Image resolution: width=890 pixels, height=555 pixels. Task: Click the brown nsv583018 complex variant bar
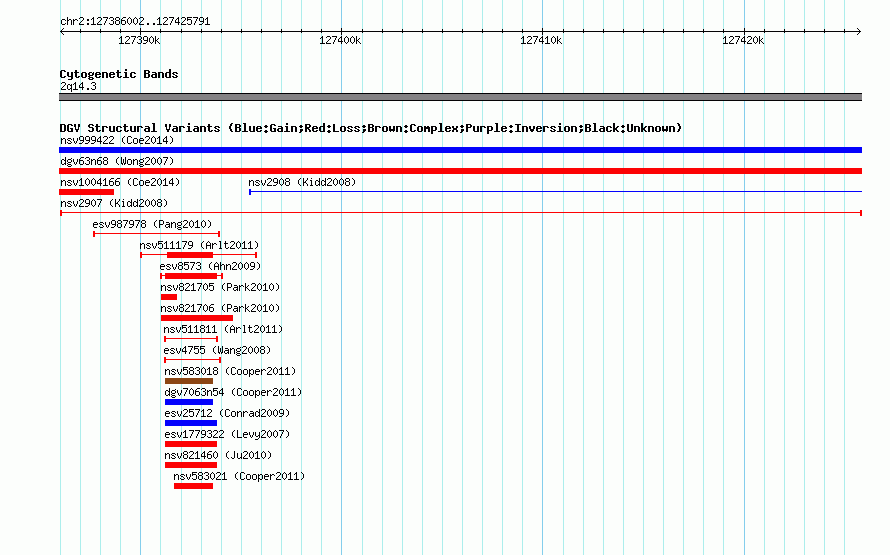pos(189,381)
